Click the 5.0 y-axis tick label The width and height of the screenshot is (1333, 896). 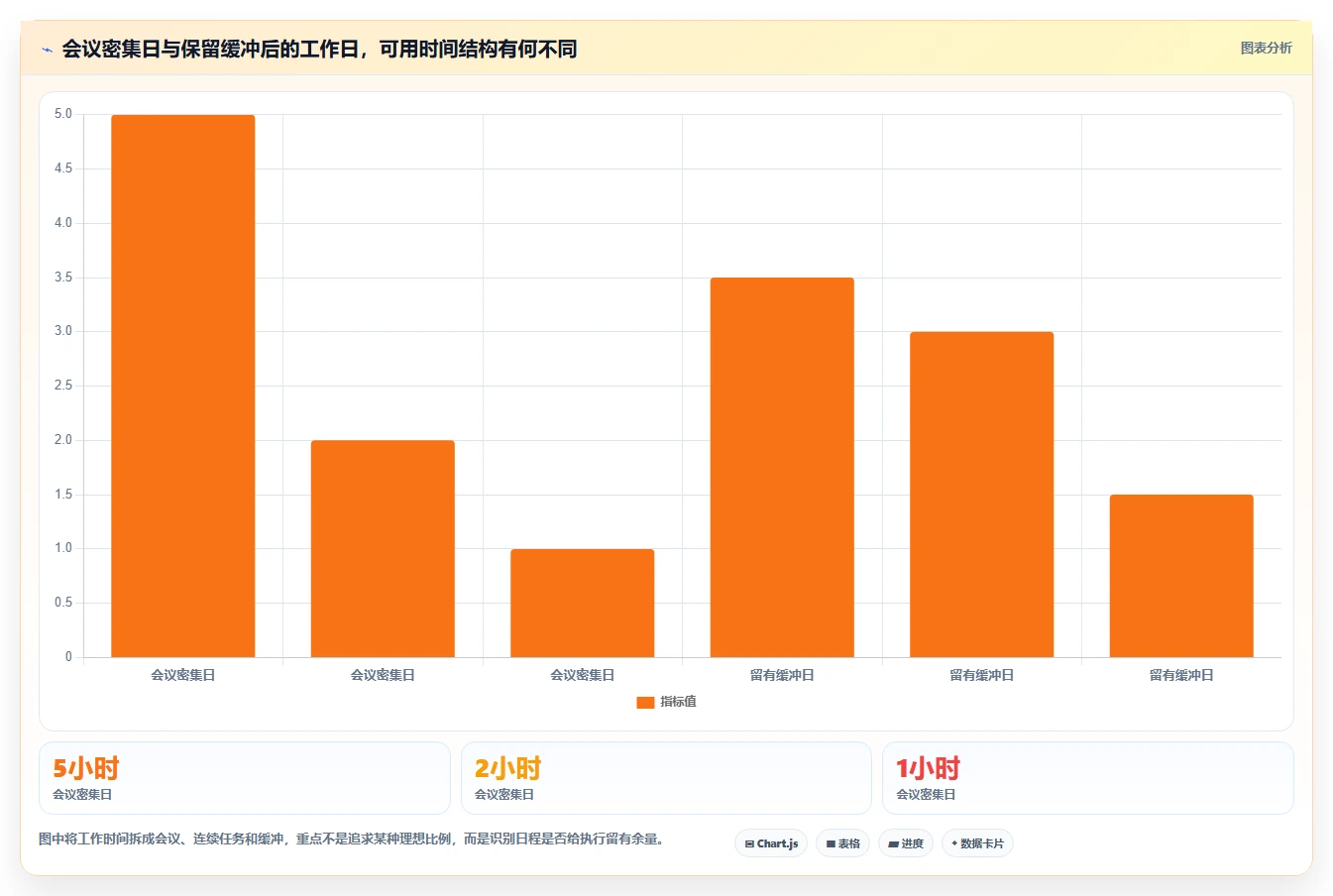(x=63, y=114)
